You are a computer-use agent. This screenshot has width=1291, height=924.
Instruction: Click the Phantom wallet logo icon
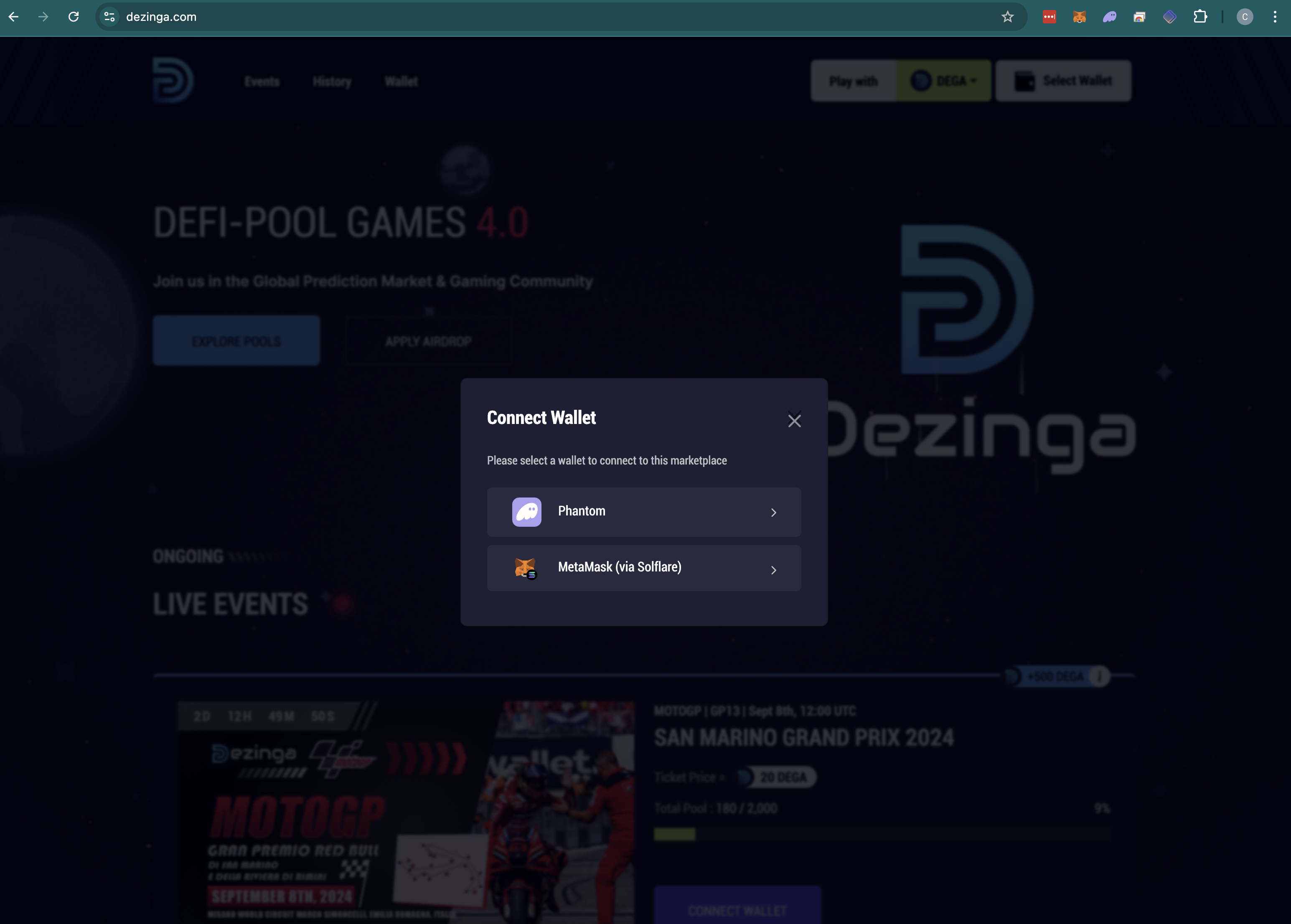(x=526, y=511)
